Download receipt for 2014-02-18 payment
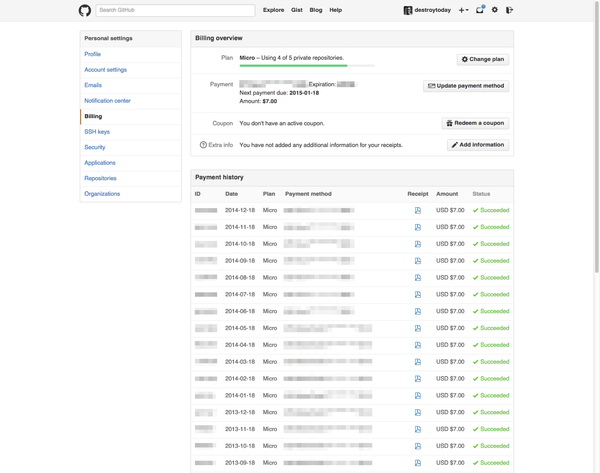This screenshot has width=600, height=473. tap(418, 379)
